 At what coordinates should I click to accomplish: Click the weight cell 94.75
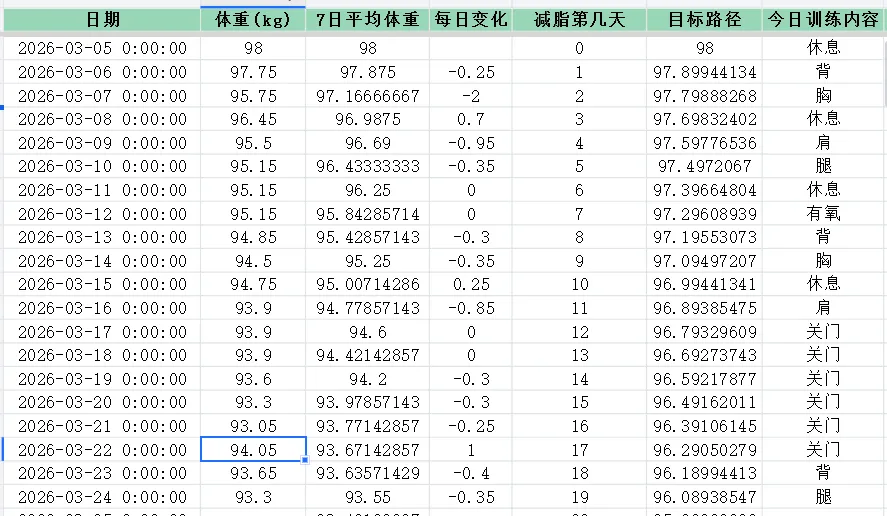[253, 284]
